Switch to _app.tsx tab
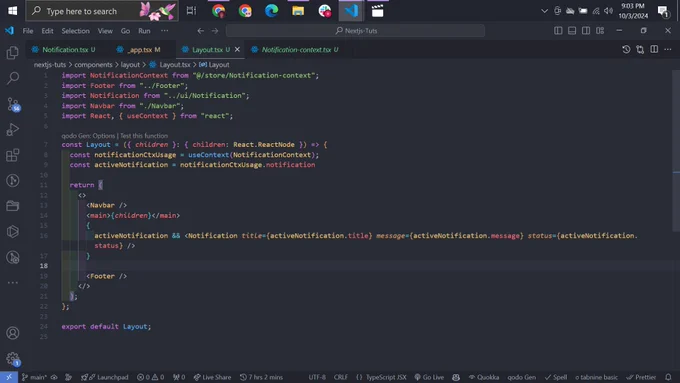680x383 pixels. 139,50
